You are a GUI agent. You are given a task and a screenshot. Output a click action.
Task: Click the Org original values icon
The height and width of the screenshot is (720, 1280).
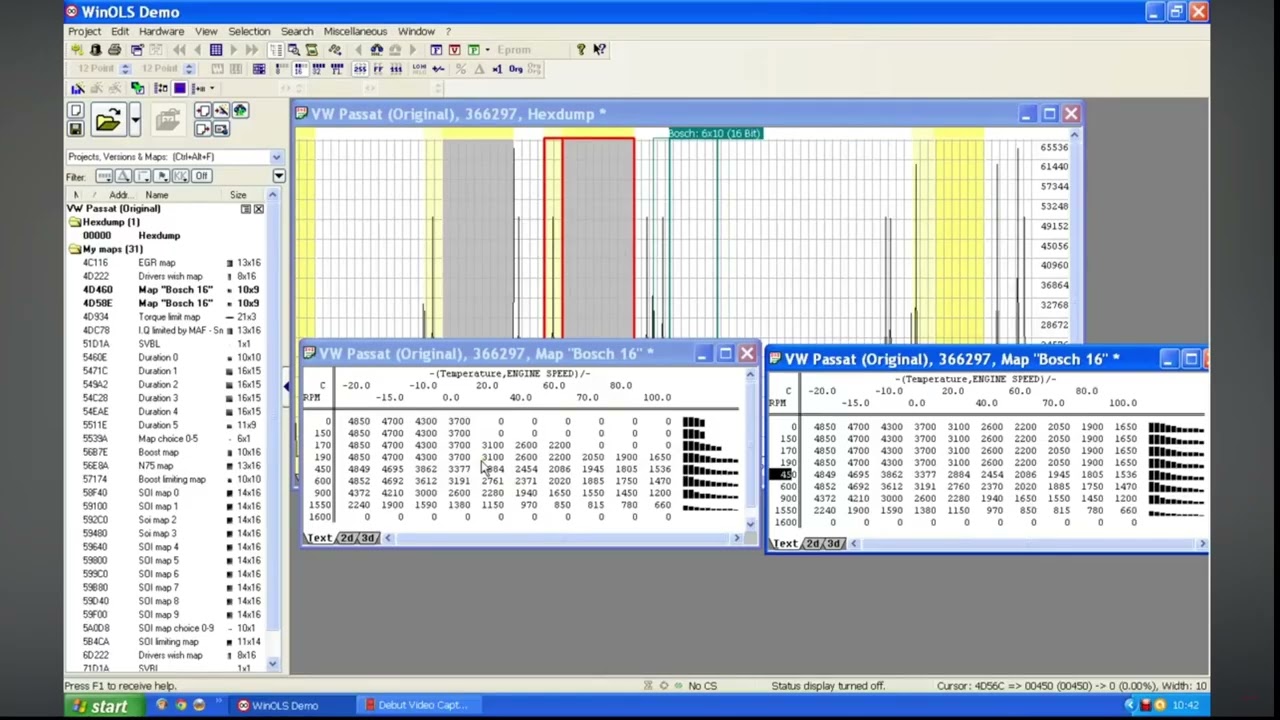pyautogui.click(x=515, y=68)
